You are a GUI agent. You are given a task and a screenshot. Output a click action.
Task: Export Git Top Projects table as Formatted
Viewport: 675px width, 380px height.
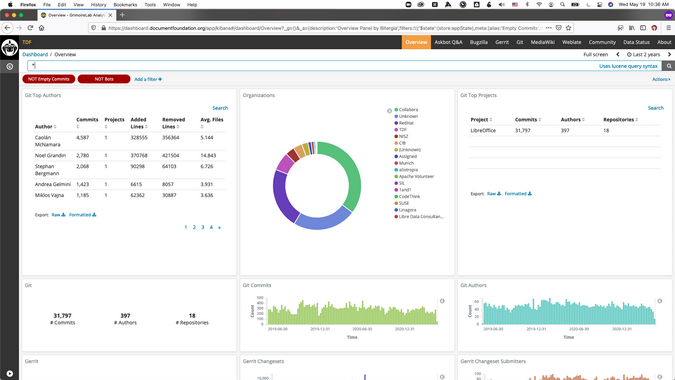[x=518, y=194]
